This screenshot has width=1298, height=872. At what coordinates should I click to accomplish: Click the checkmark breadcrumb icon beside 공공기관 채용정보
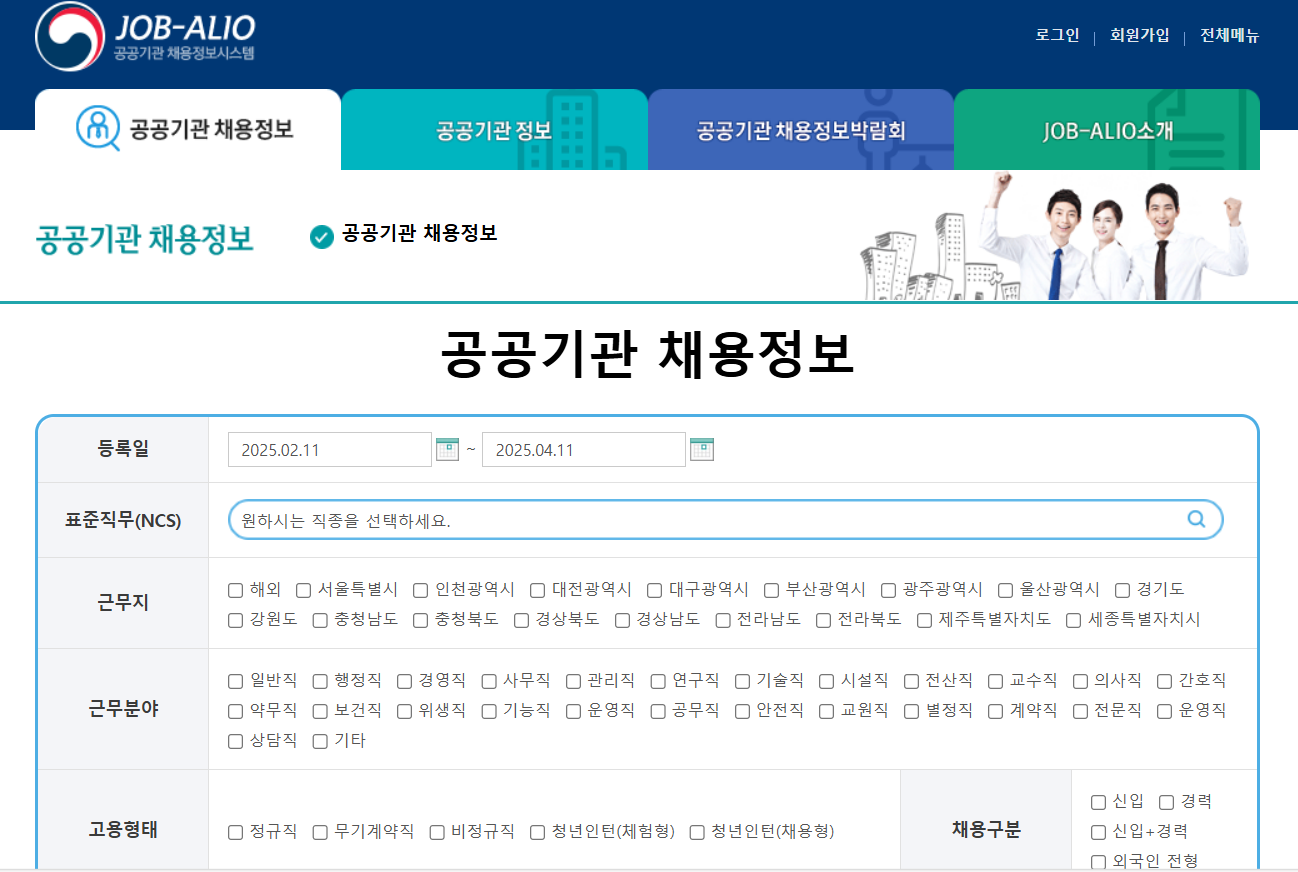pos(320,237)
